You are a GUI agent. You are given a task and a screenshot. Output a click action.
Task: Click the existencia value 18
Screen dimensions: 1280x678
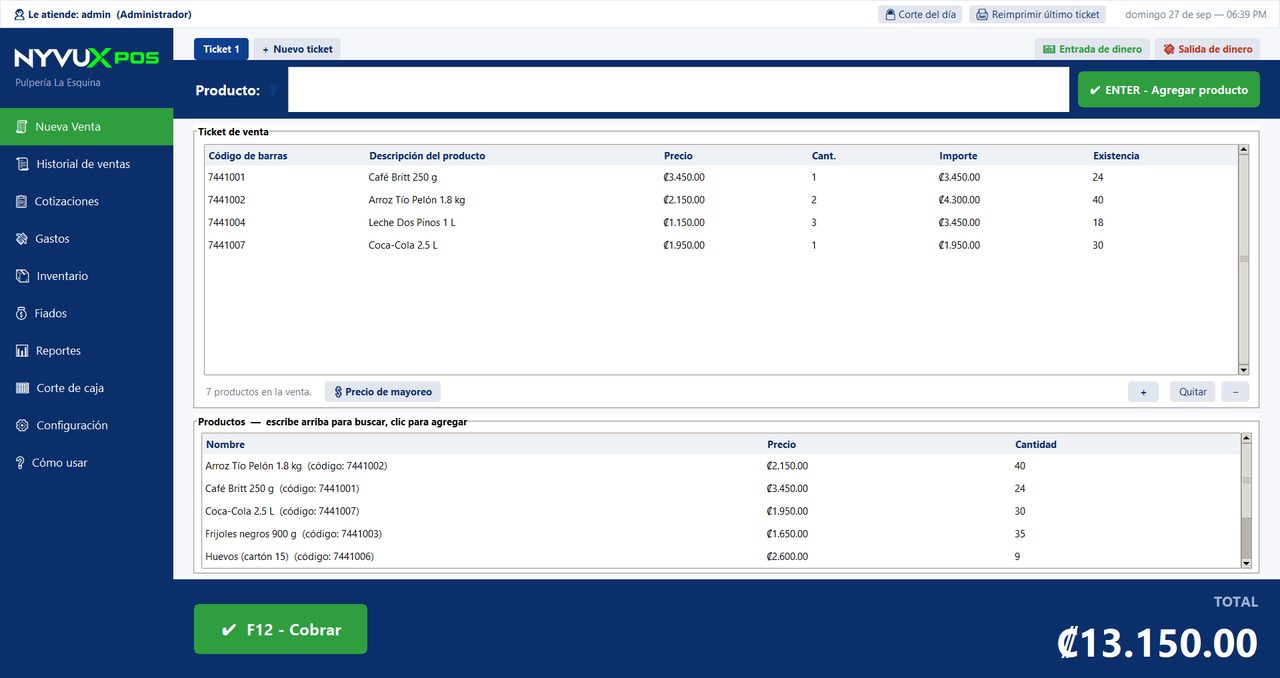[x=1098, y=223]
